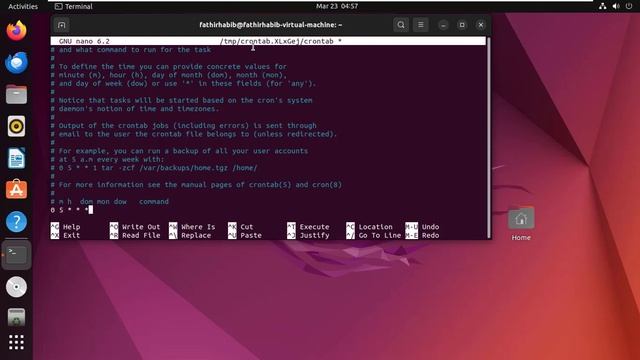Minimize the terminal window
This screenshot has width=640, height=360.
point(443,25)
